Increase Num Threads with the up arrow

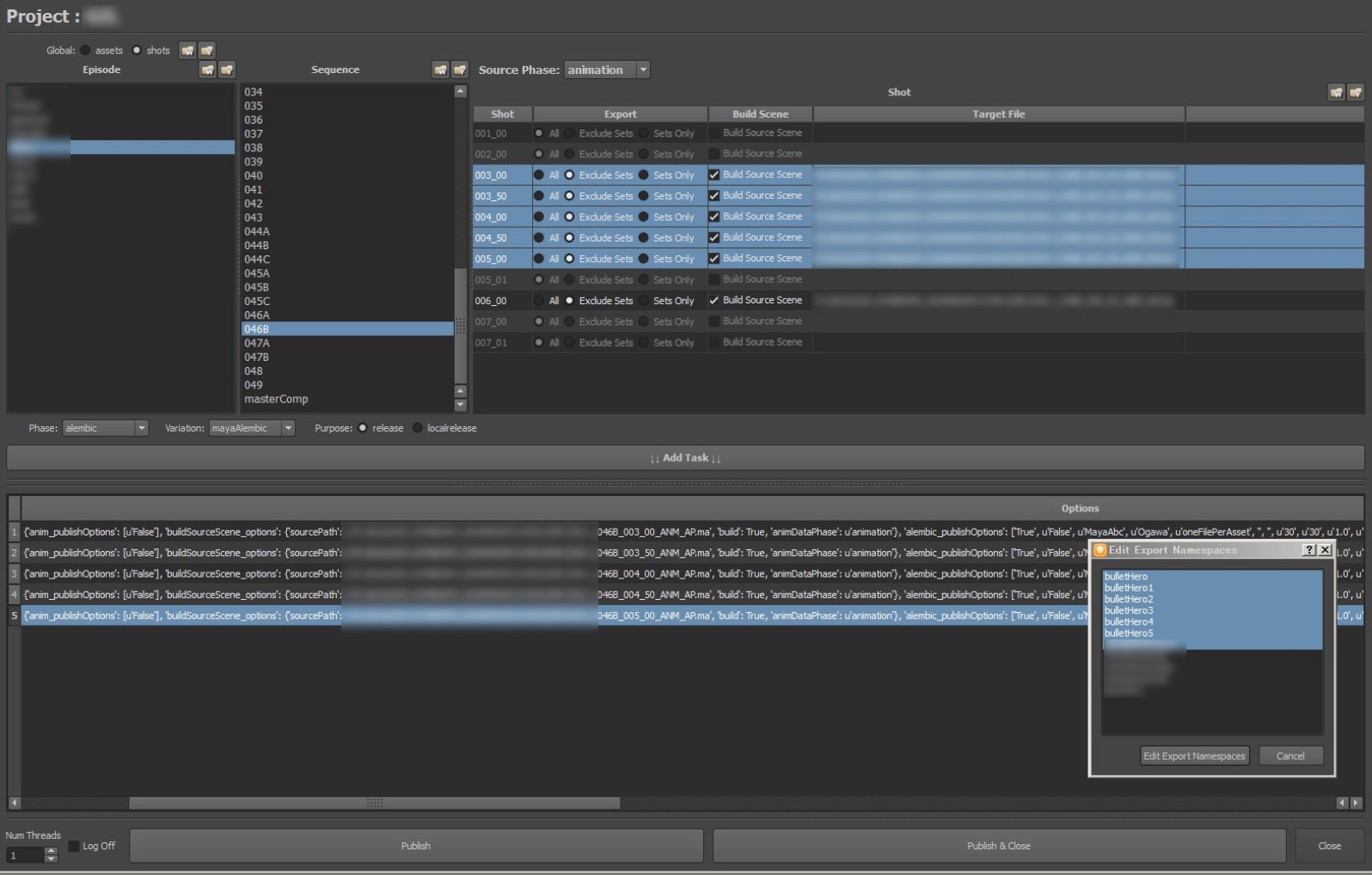tap(51, 851)
